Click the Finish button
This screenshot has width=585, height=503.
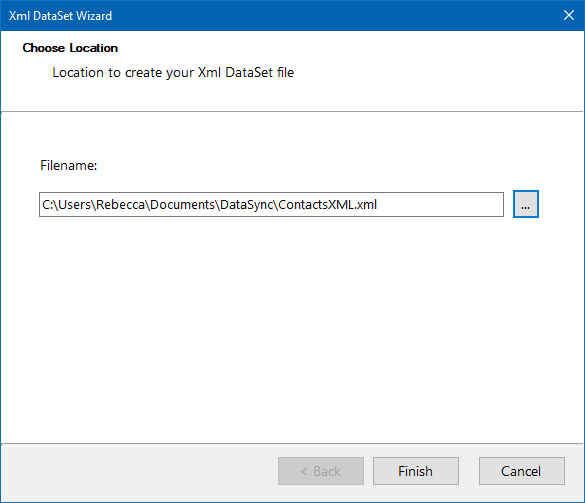point(416,471)
